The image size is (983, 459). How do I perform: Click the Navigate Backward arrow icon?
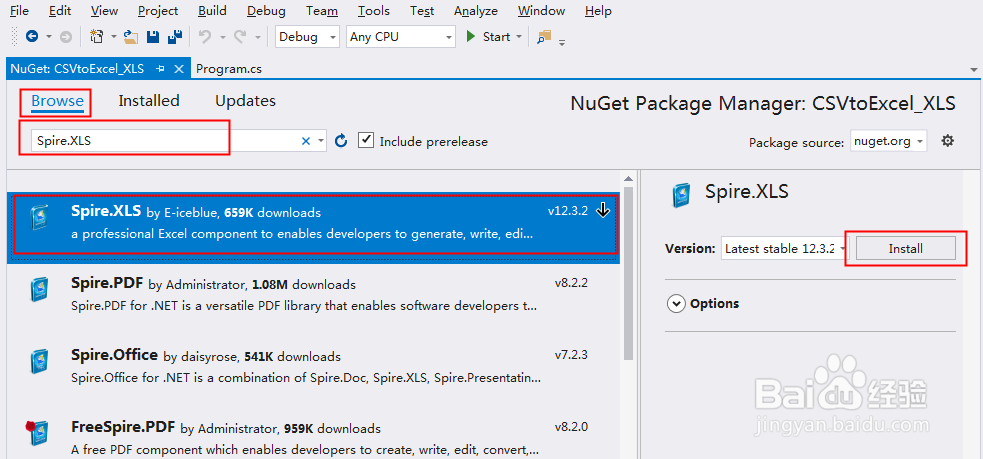(32, 37)
